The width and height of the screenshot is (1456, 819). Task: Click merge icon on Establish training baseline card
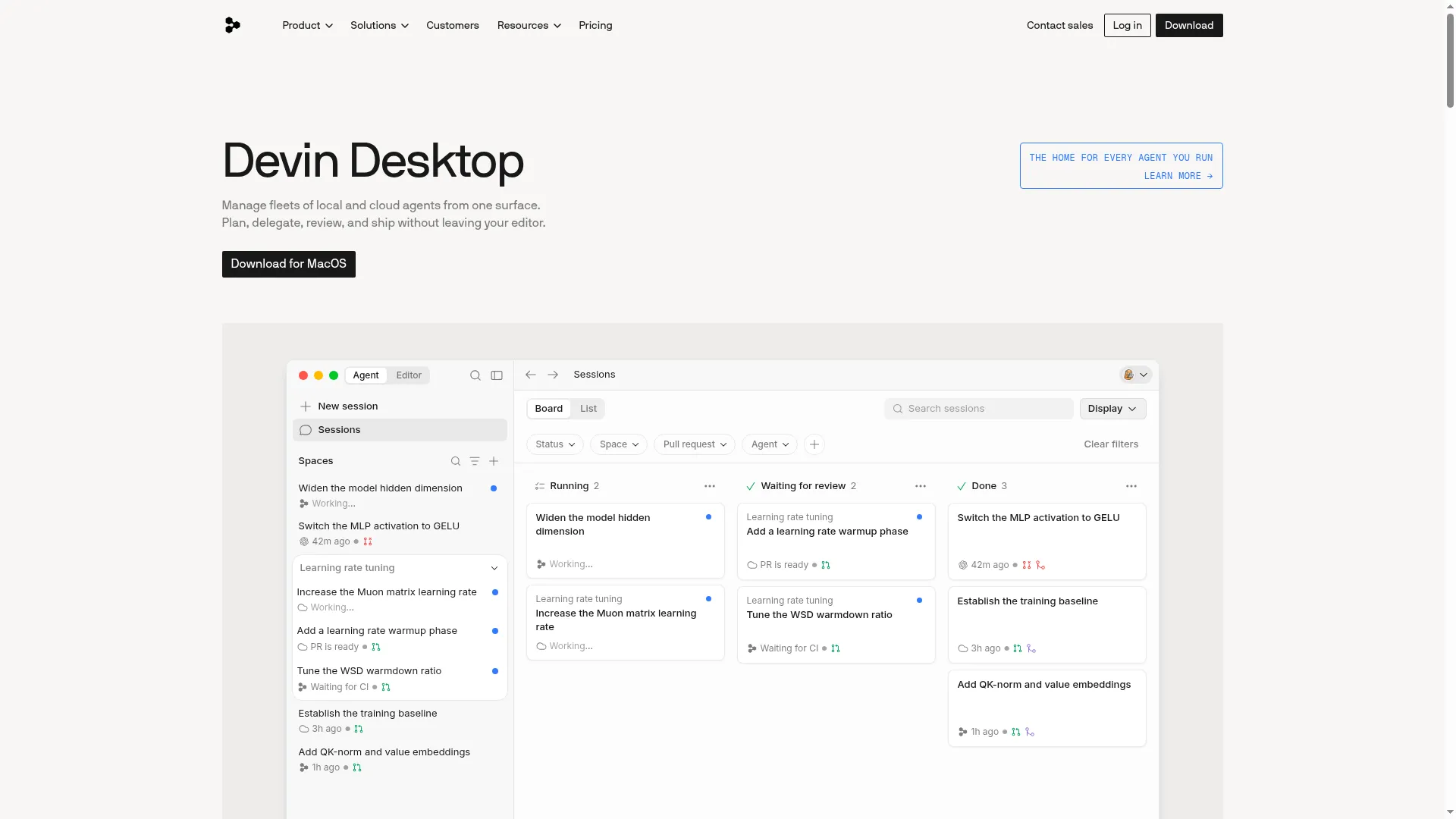pos(1031,648)
